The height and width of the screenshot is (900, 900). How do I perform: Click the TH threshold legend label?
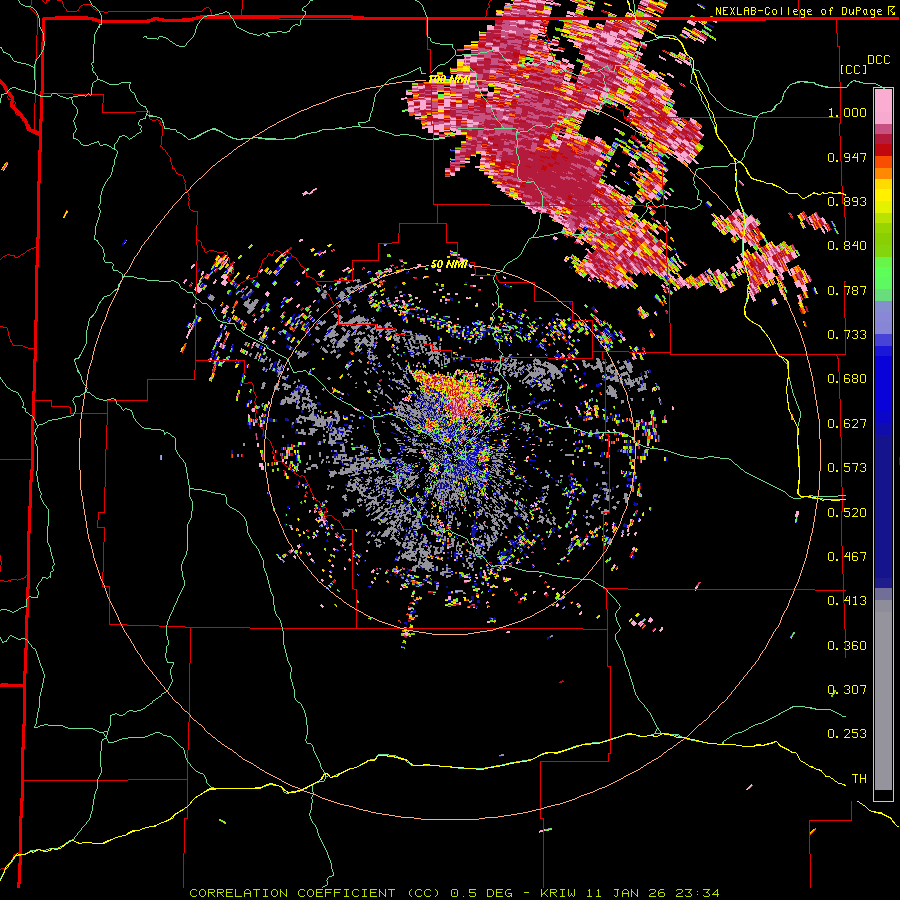859,779
